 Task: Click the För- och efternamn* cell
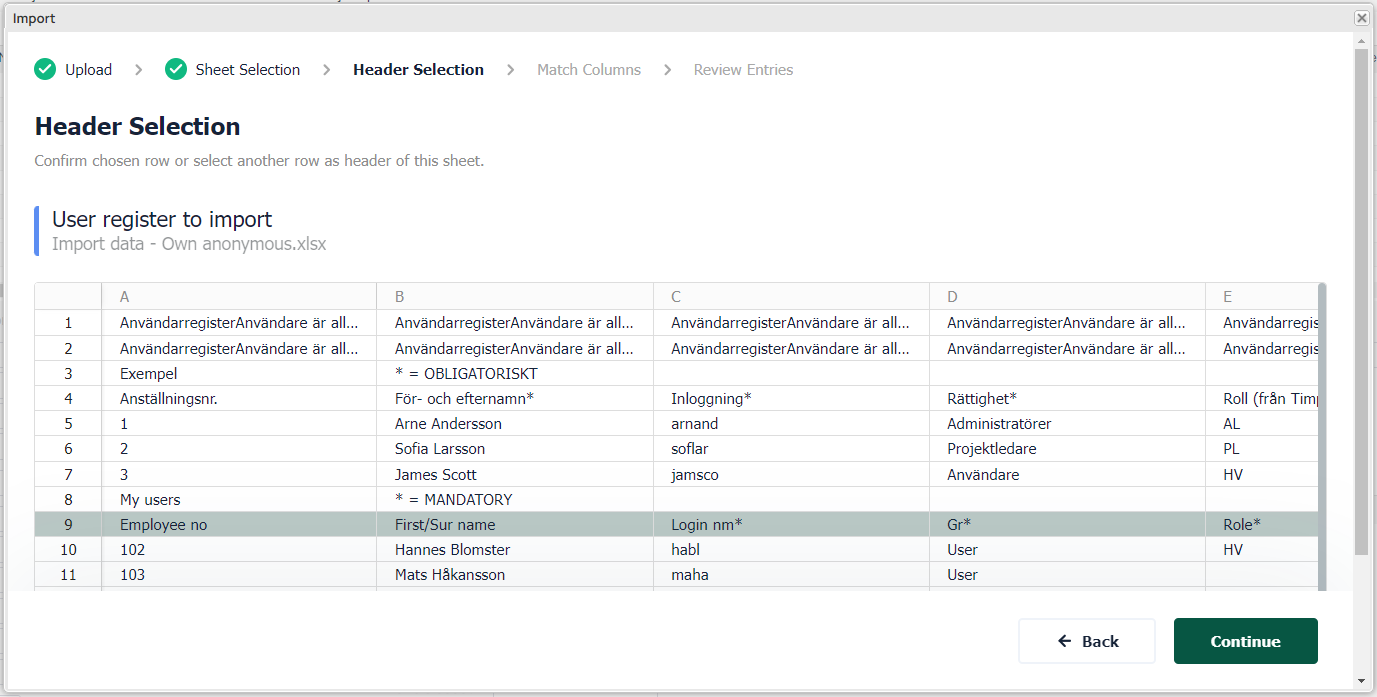[x=515, y=399]
